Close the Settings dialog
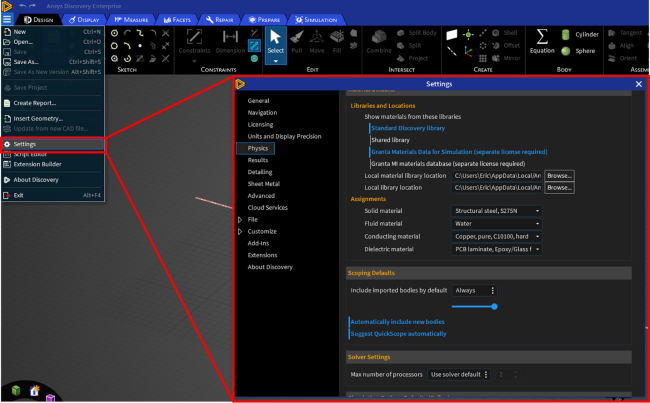 638,84
